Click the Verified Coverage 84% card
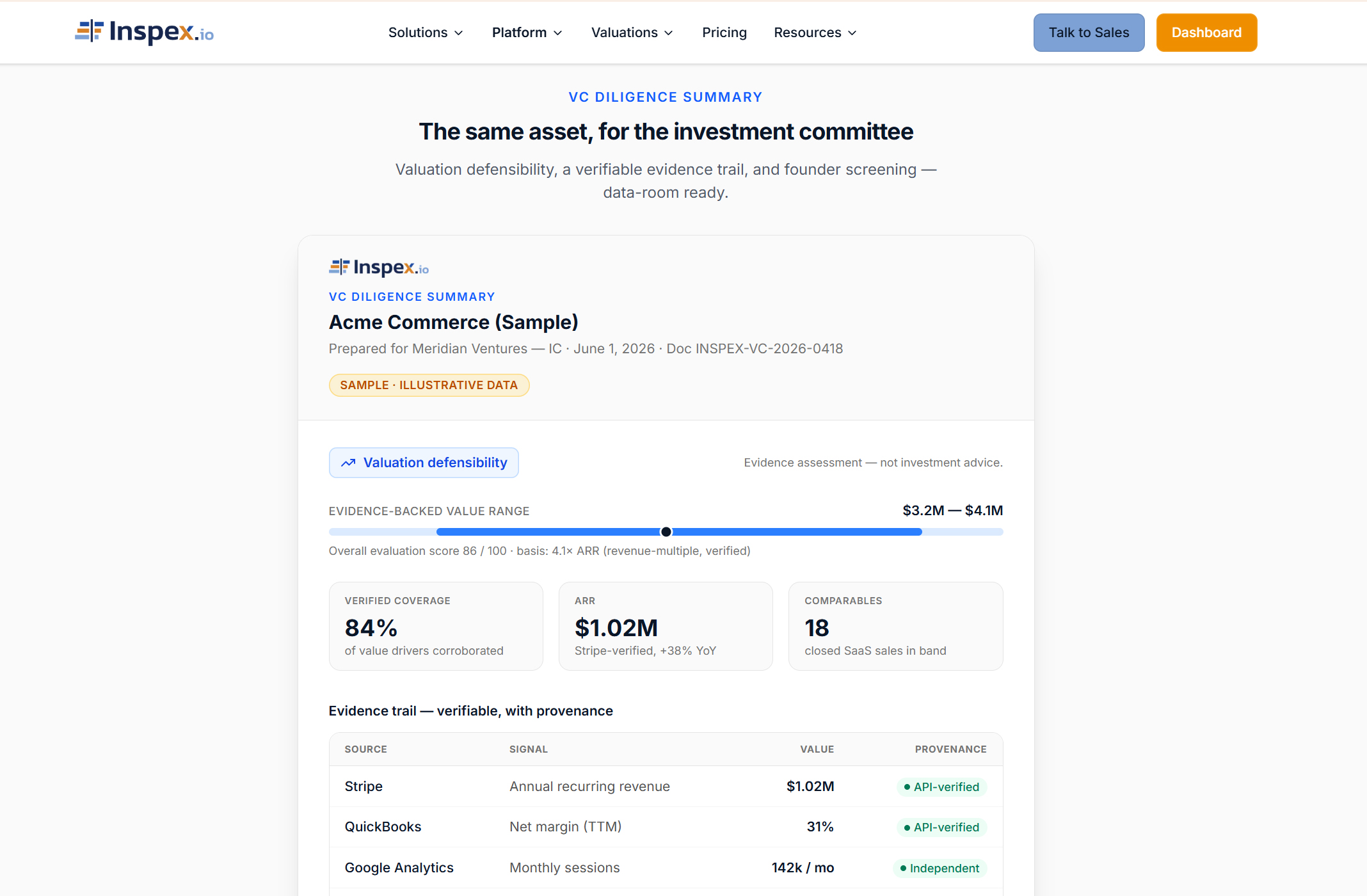The height and width of the screenshot is (896, 1367). click(x=436, y=626)
